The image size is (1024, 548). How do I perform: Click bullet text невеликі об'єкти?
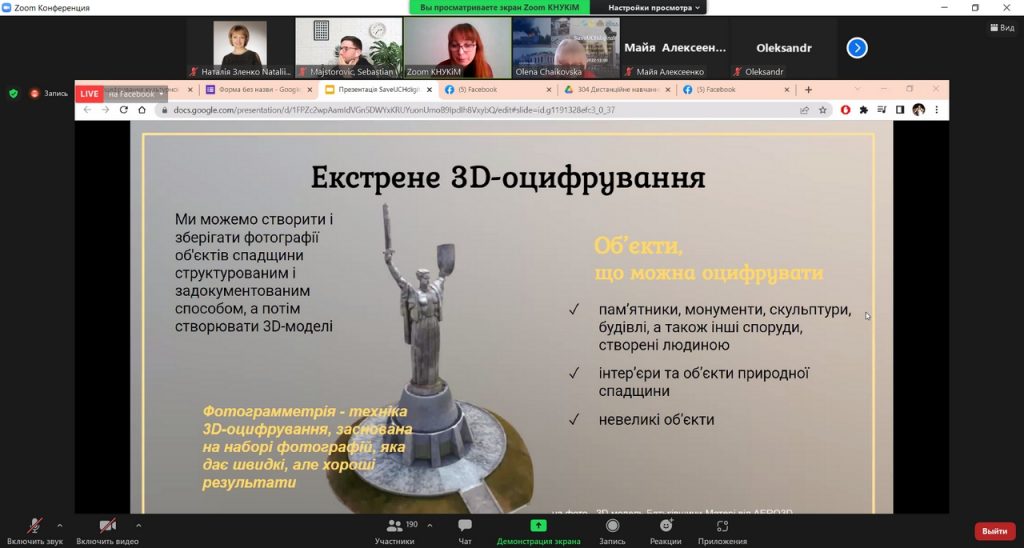point(656,420)
